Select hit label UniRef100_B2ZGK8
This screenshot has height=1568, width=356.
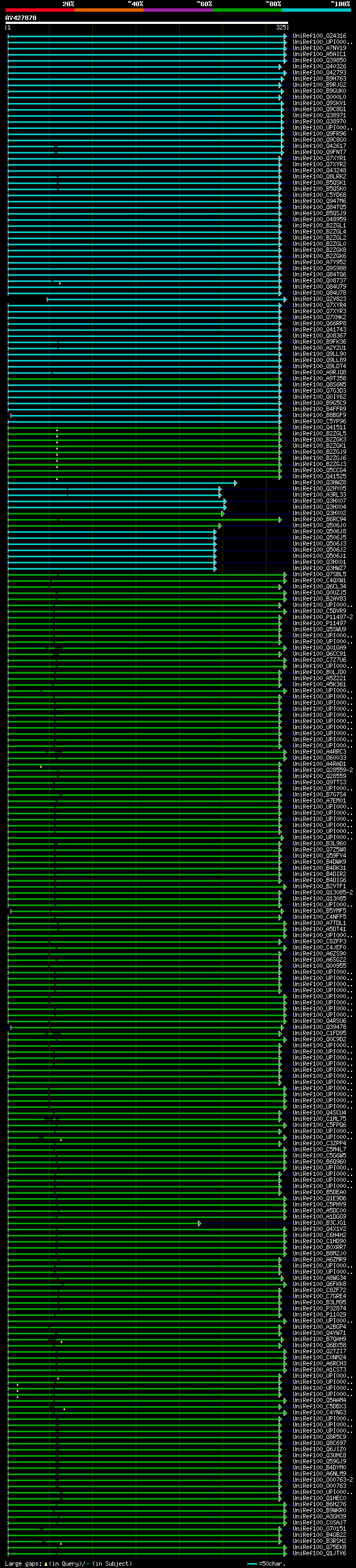pyautogui.click(x=319, y=250)
